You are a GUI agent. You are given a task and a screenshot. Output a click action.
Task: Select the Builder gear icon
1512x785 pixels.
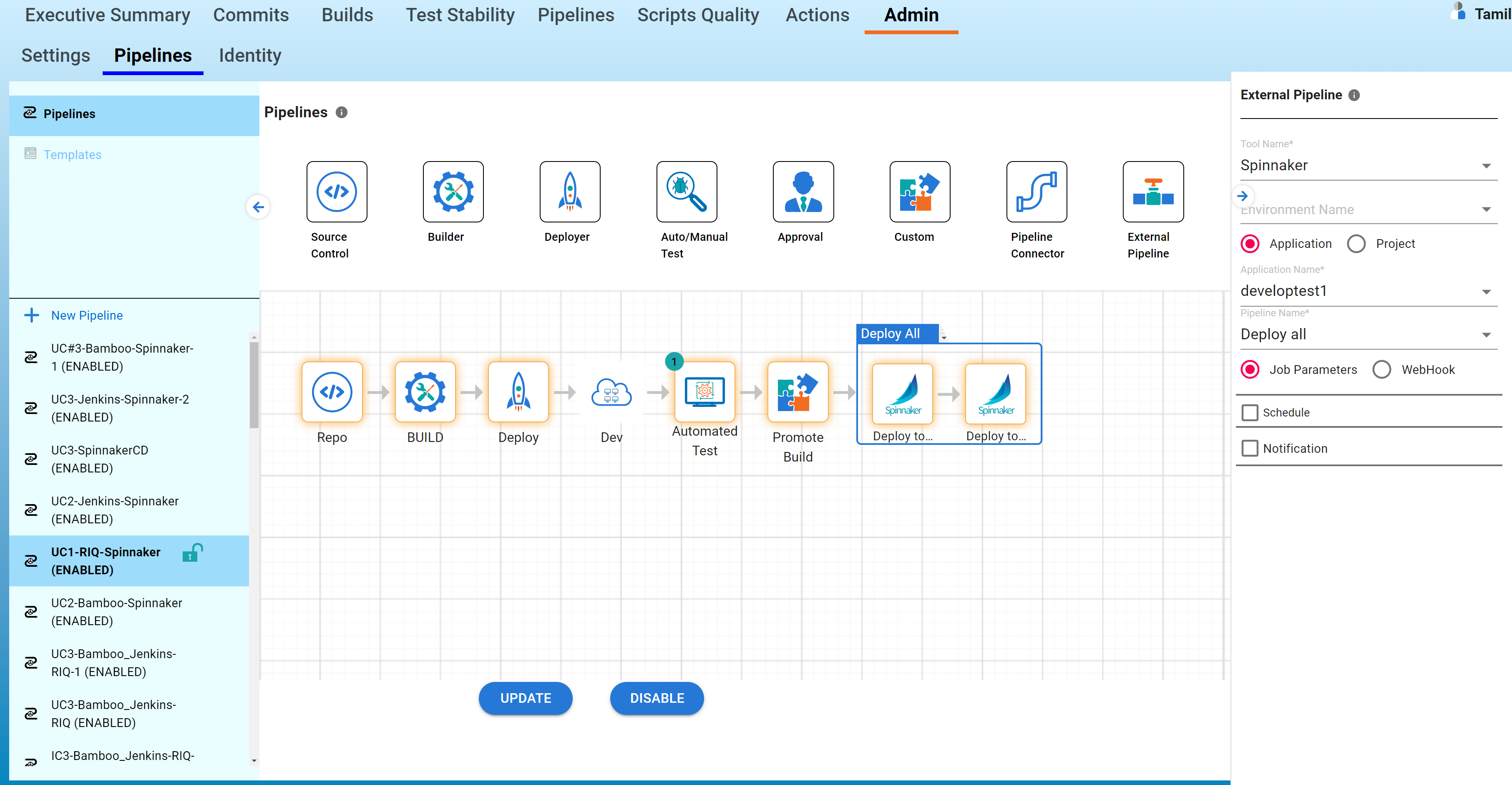pyautogui.click(x=453, y=192)
